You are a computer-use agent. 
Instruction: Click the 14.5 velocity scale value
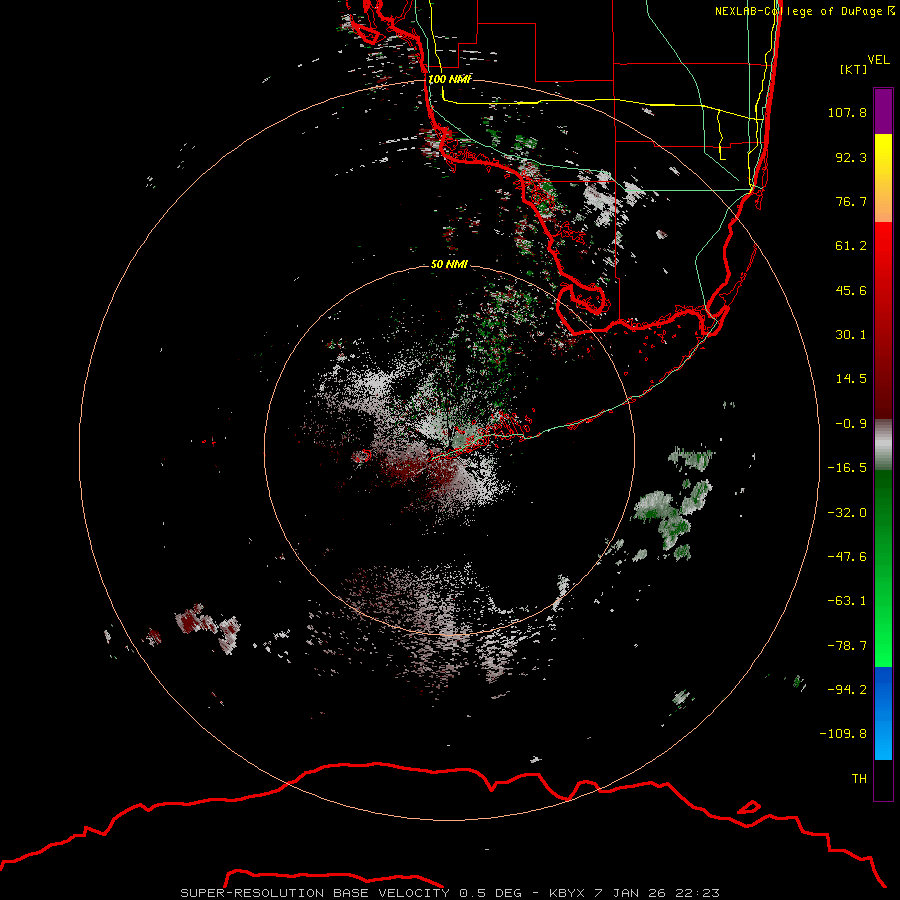tap(851, 379)
